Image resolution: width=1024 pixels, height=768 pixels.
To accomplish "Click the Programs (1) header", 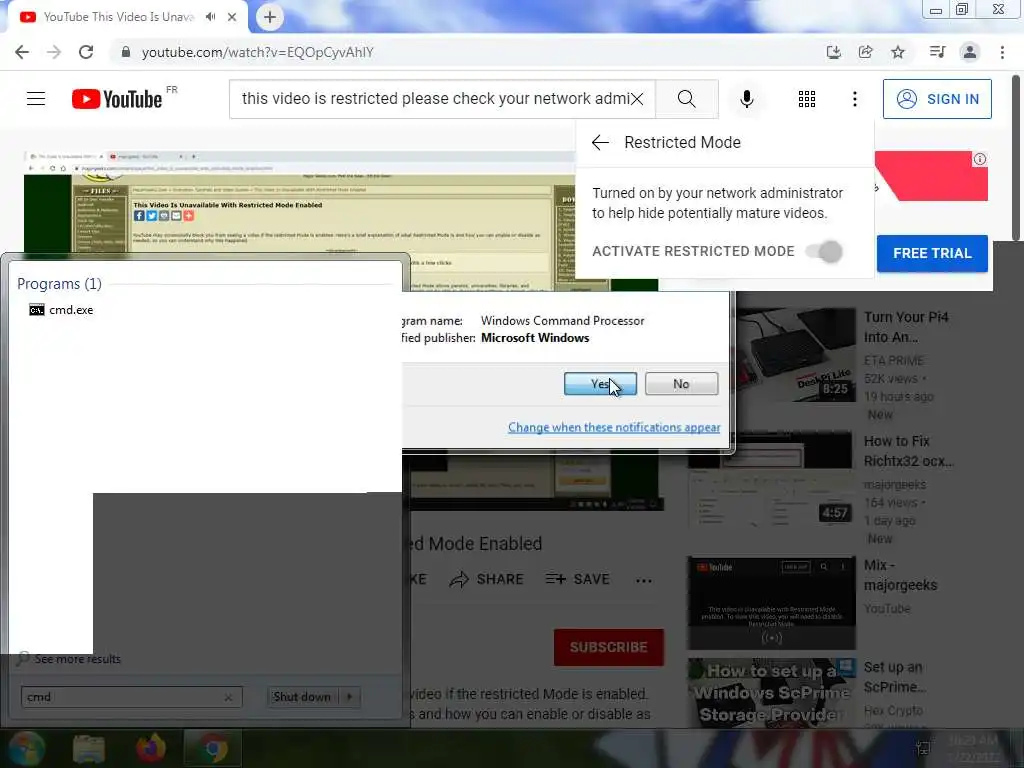I will pyautogui.click(x=59, y=284).
